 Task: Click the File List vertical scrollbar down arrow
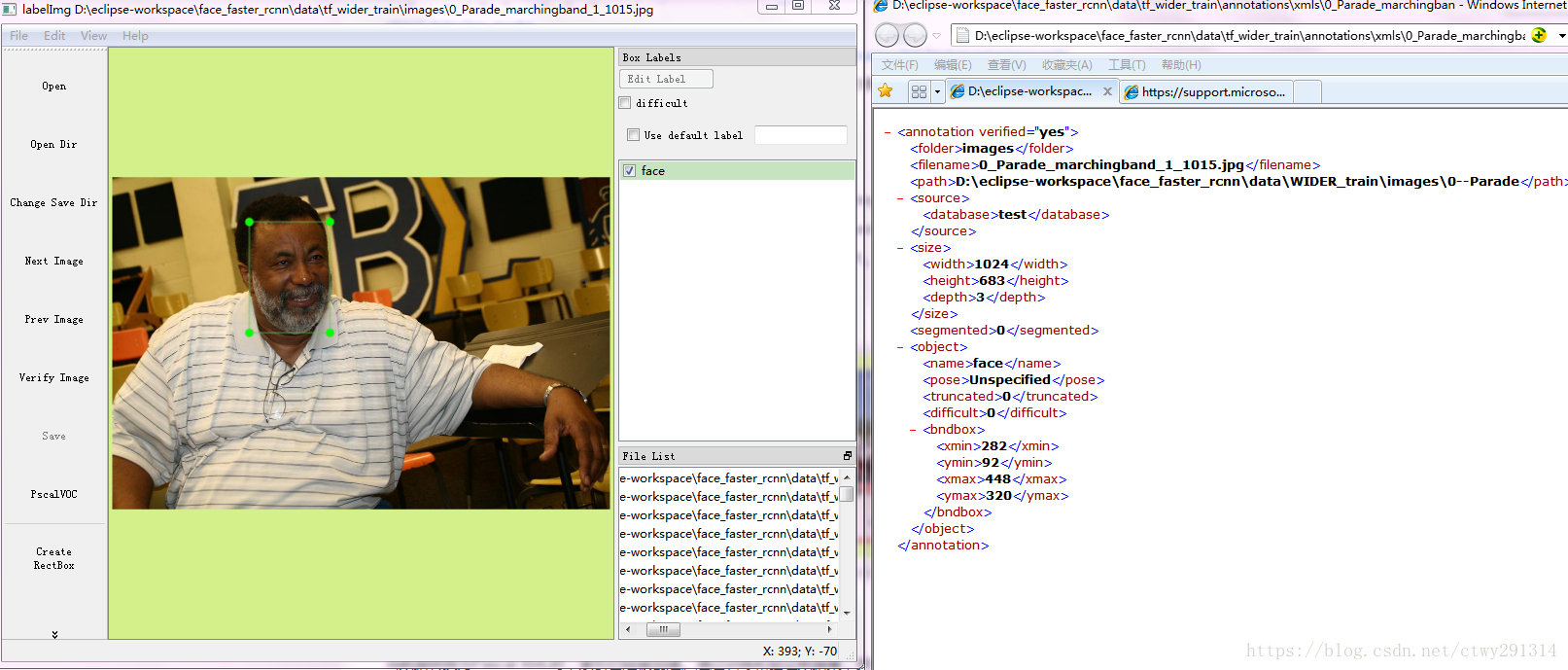tap(847, 613)
